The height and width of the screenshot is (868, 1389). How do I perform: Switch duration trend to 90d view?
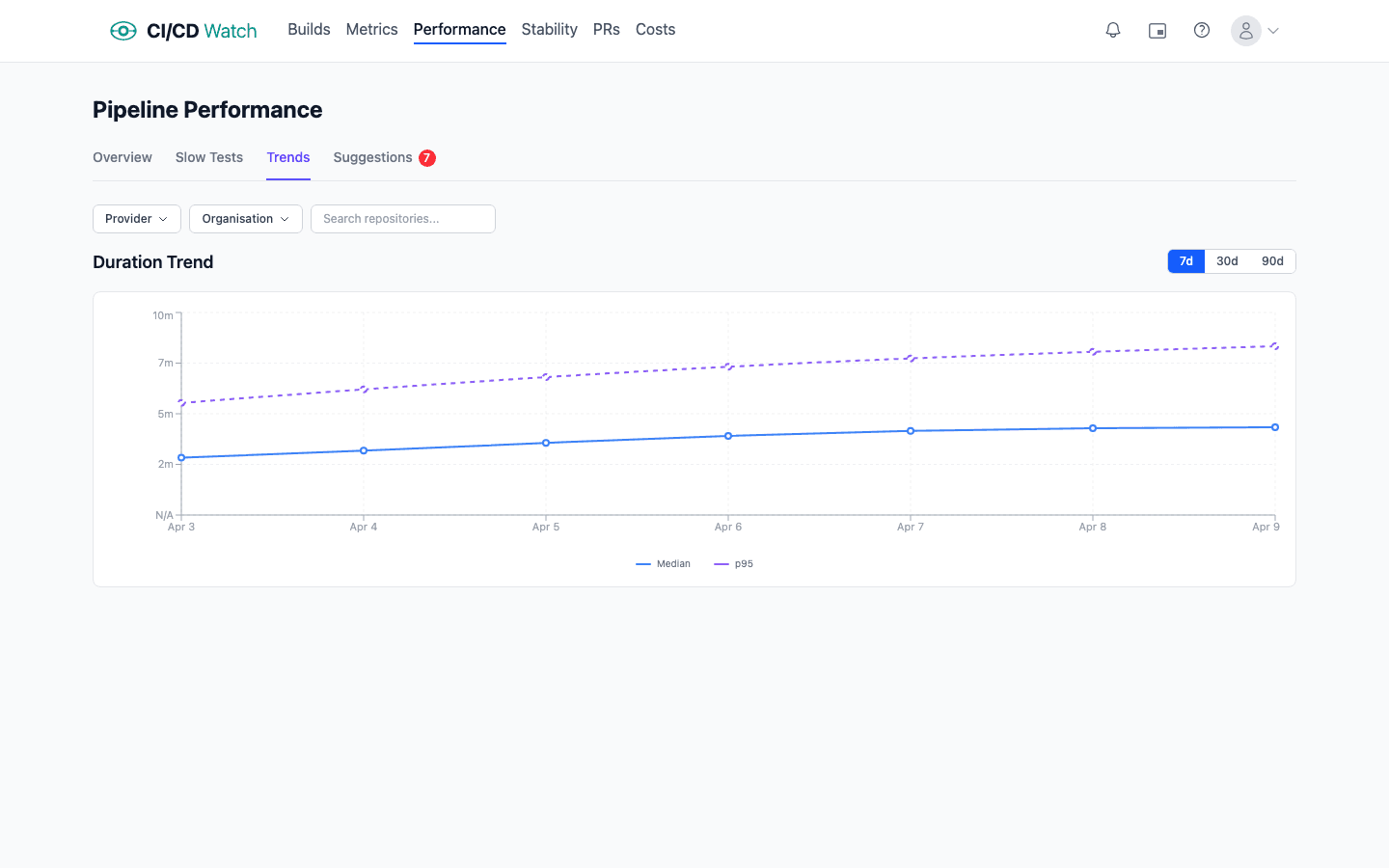1271,260
